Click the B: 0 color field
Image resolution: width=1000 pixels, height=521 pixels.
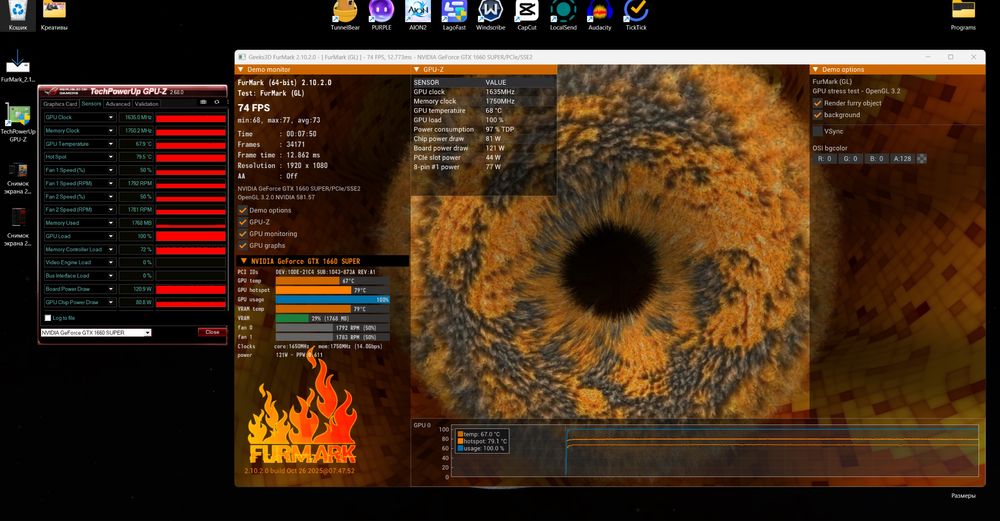(877, 159)
